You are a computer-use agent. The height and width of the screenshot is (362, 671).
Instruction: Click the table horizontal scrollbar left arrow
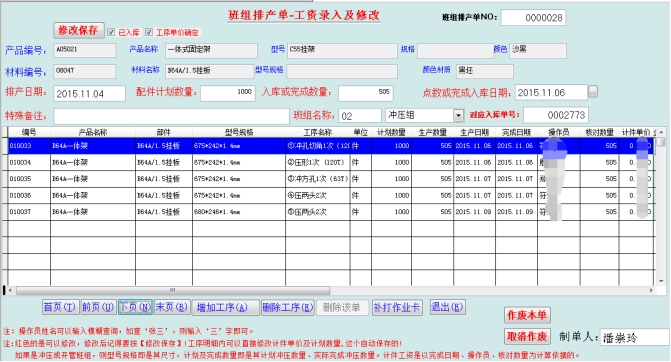(x=10, y=290)
